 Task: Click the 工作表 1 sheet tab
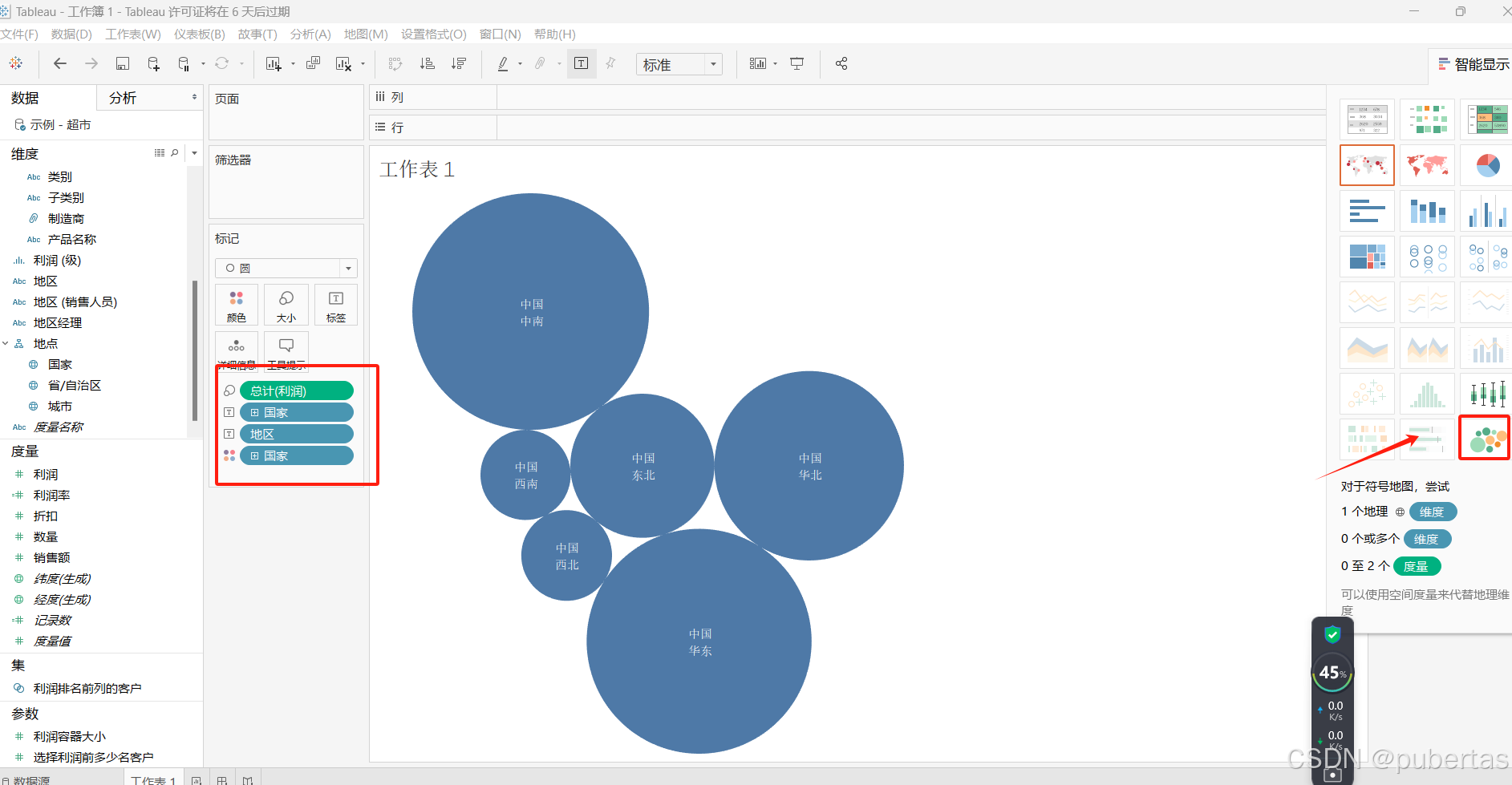click(153, 779)
